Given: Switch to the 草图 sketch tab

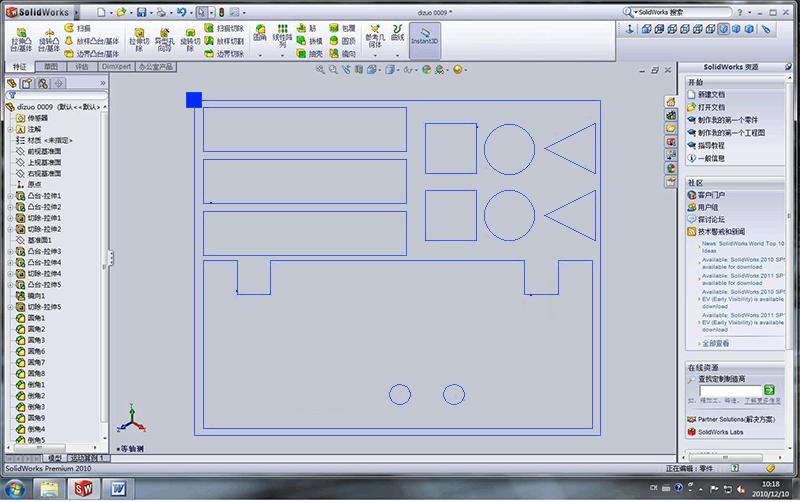Looking at the screenshot, I should 50,66.
